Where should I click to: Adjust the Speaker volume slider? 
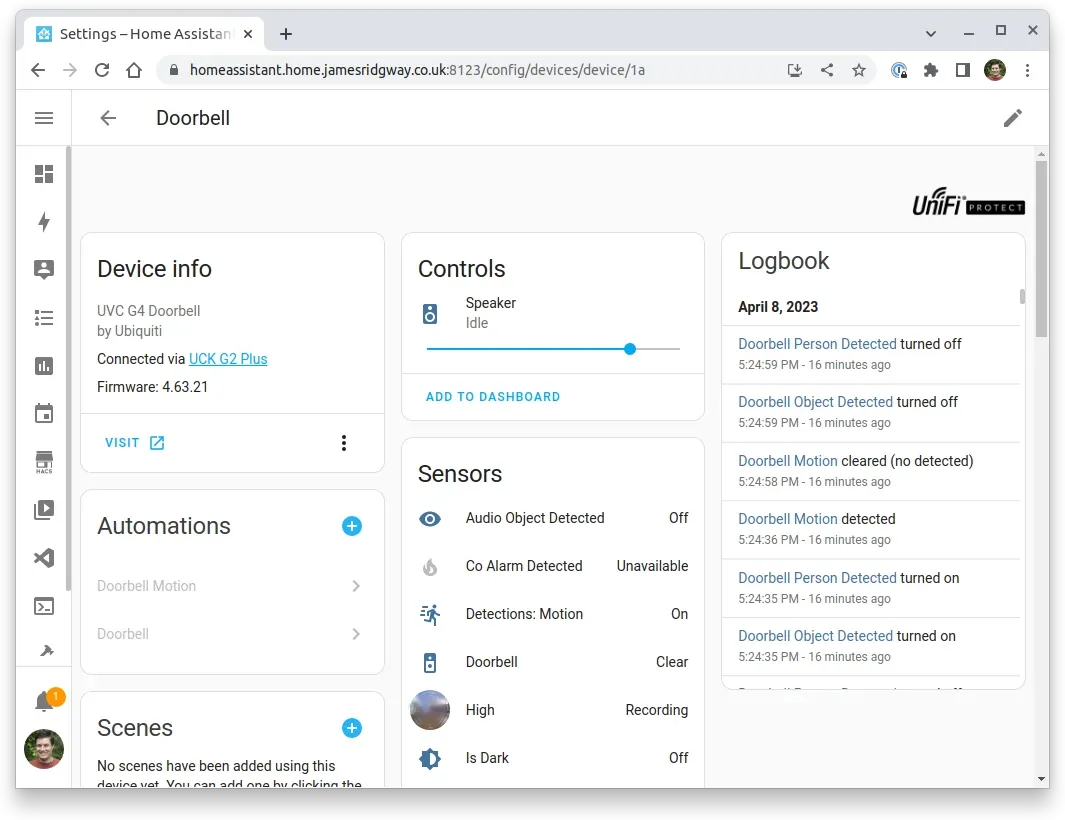(629, 349)
